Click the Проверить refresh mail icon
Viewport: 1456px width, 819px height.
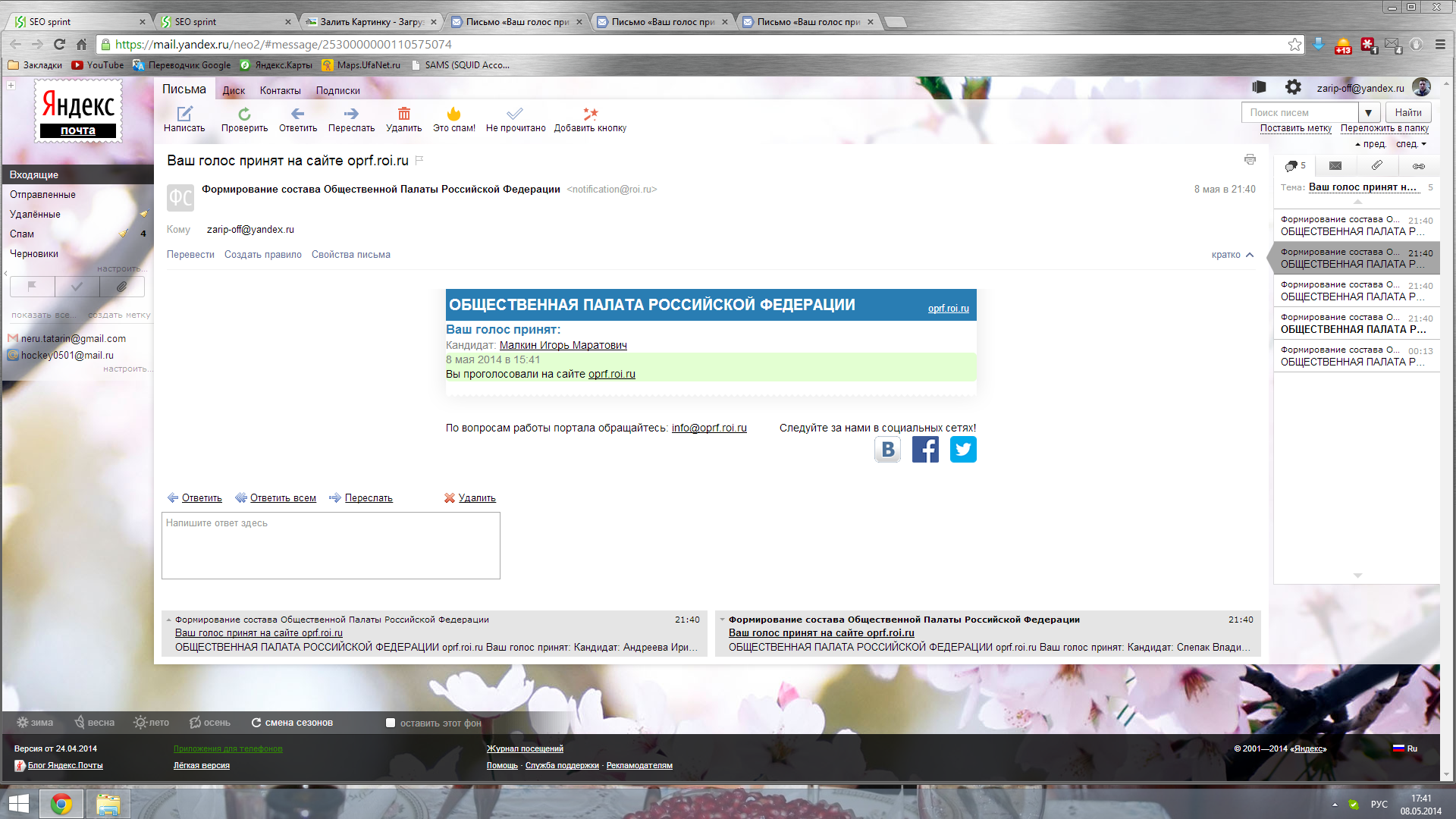point(244,115)
